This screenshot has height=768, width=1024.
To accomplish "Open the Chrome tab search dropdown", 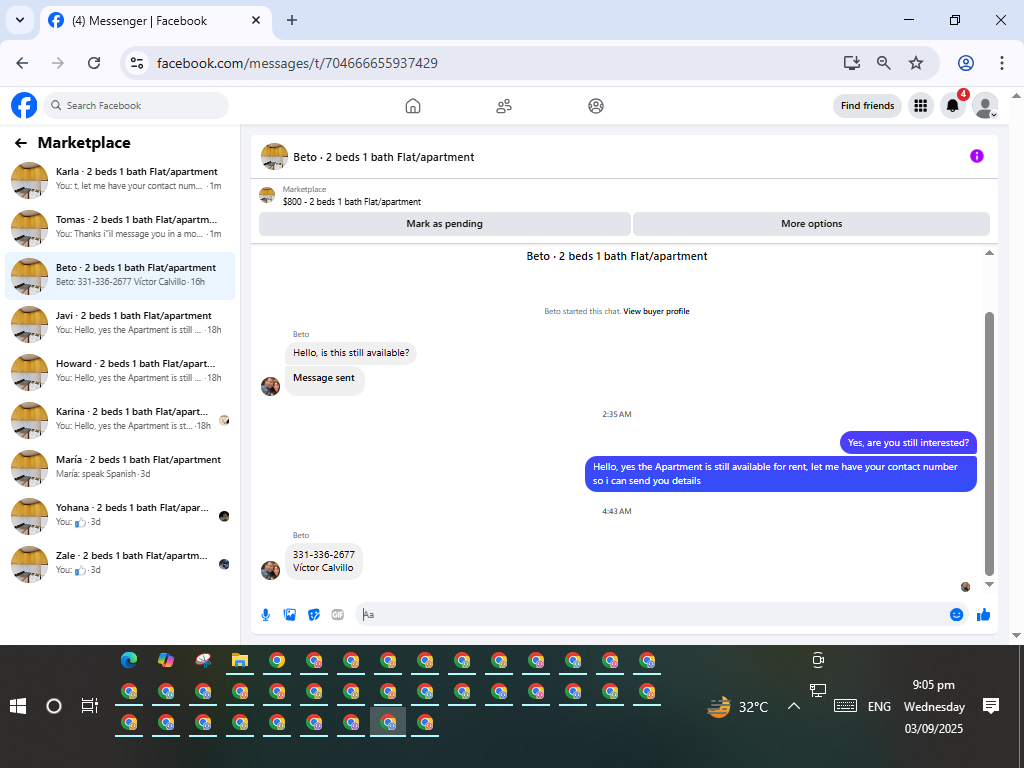I will point(20,20).
